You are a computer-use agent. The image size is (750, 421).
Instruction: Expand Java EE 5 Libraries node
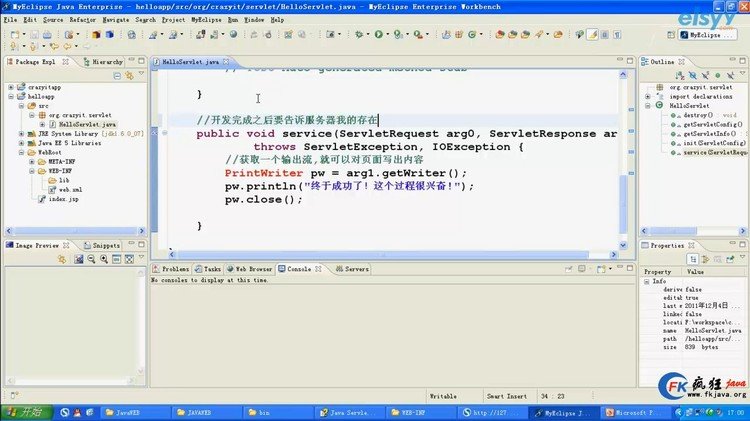click(x=21, y=143)
